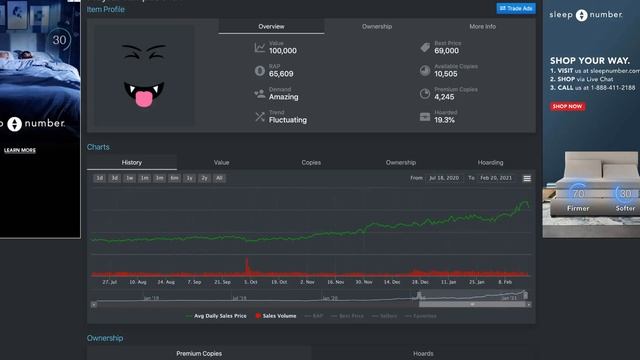Click the Amazing demand text

(x=284, y=97)
